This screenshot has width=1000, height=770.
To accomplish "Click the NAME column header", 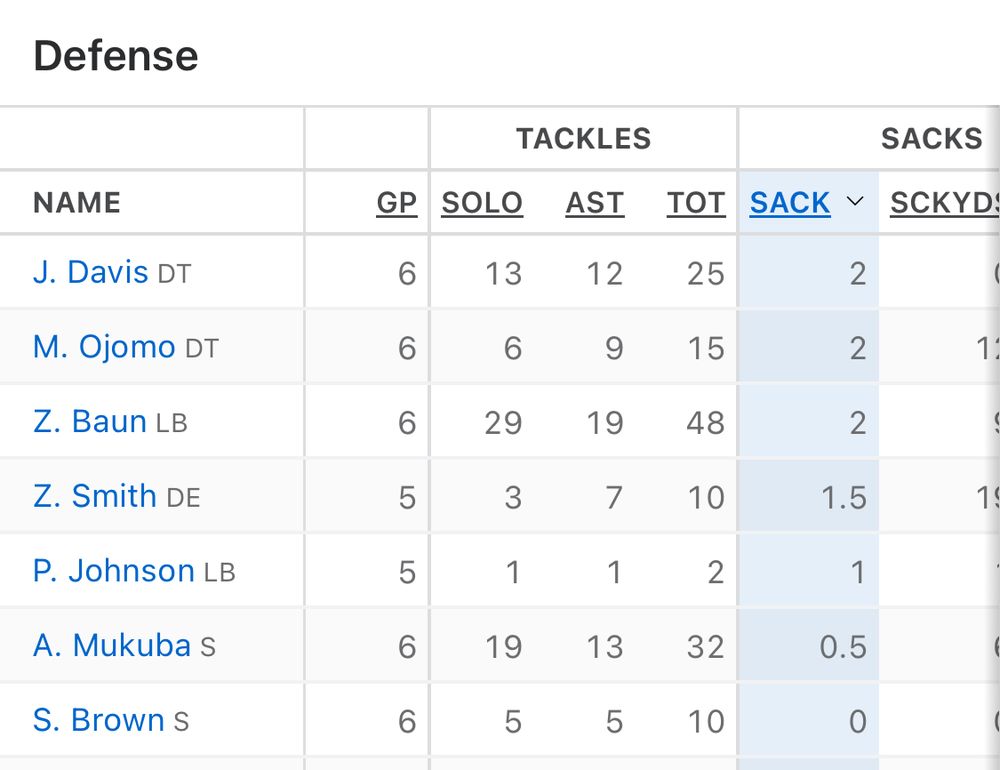I will [77, 203].
